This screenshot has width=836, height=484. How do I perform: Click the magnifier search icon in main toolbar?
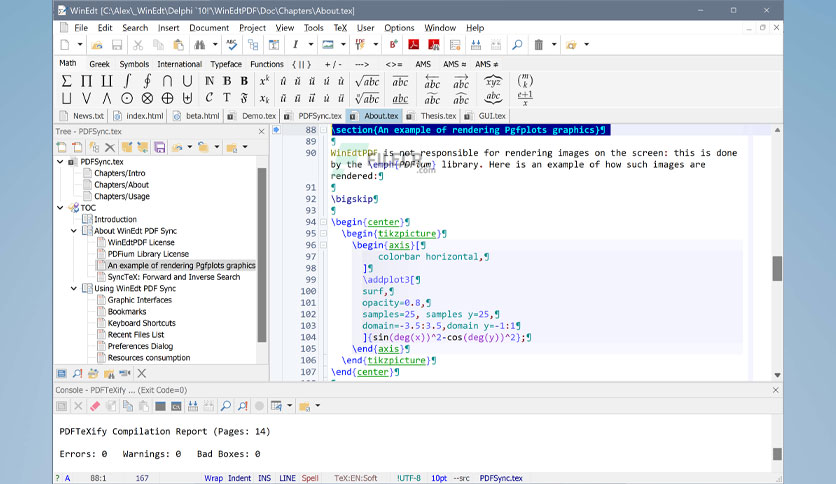[517, 45]
